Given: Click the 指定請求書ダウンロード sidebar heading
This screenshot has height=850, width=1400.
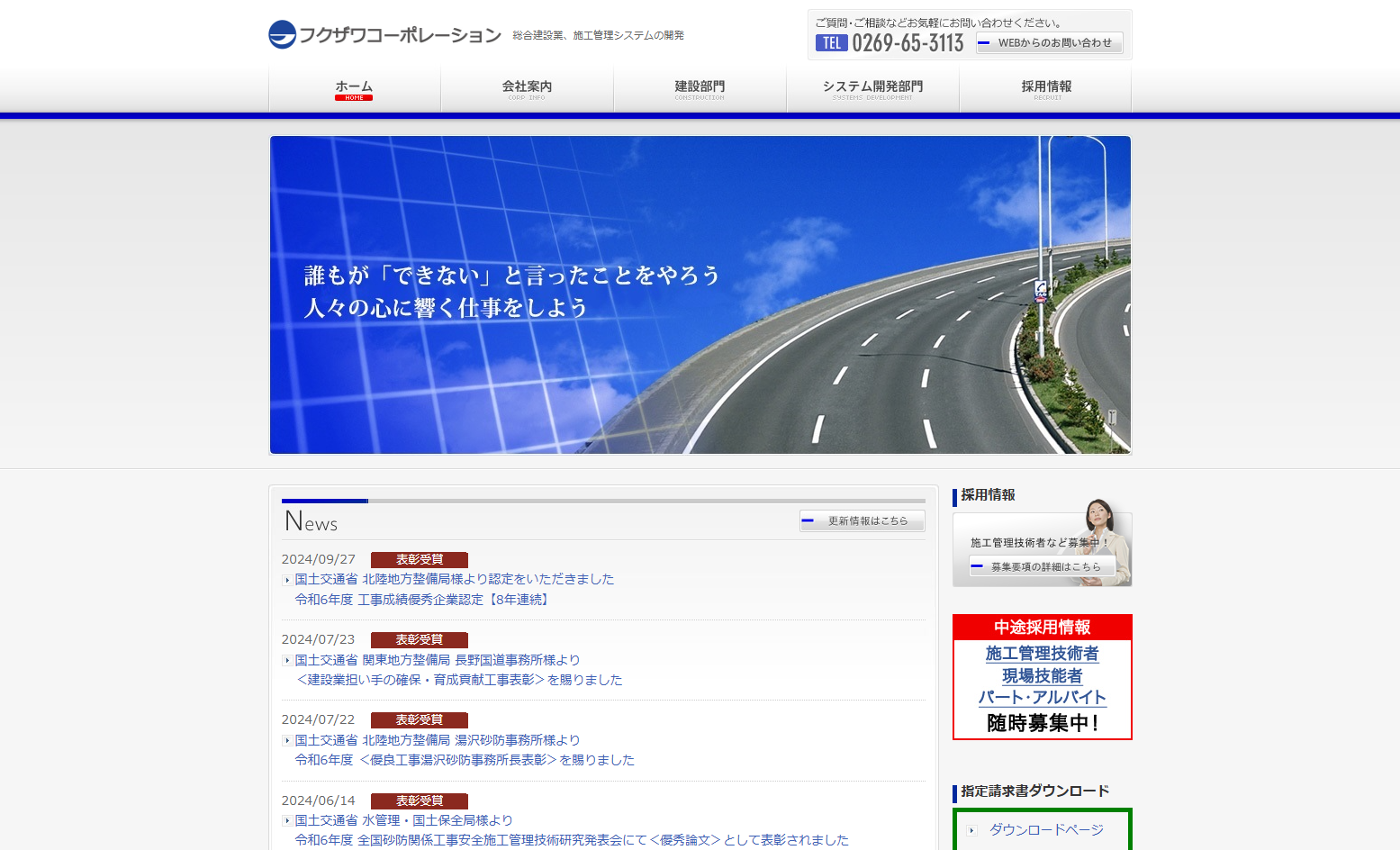Looking at the screenshot, I should (x=1034, y=791).
